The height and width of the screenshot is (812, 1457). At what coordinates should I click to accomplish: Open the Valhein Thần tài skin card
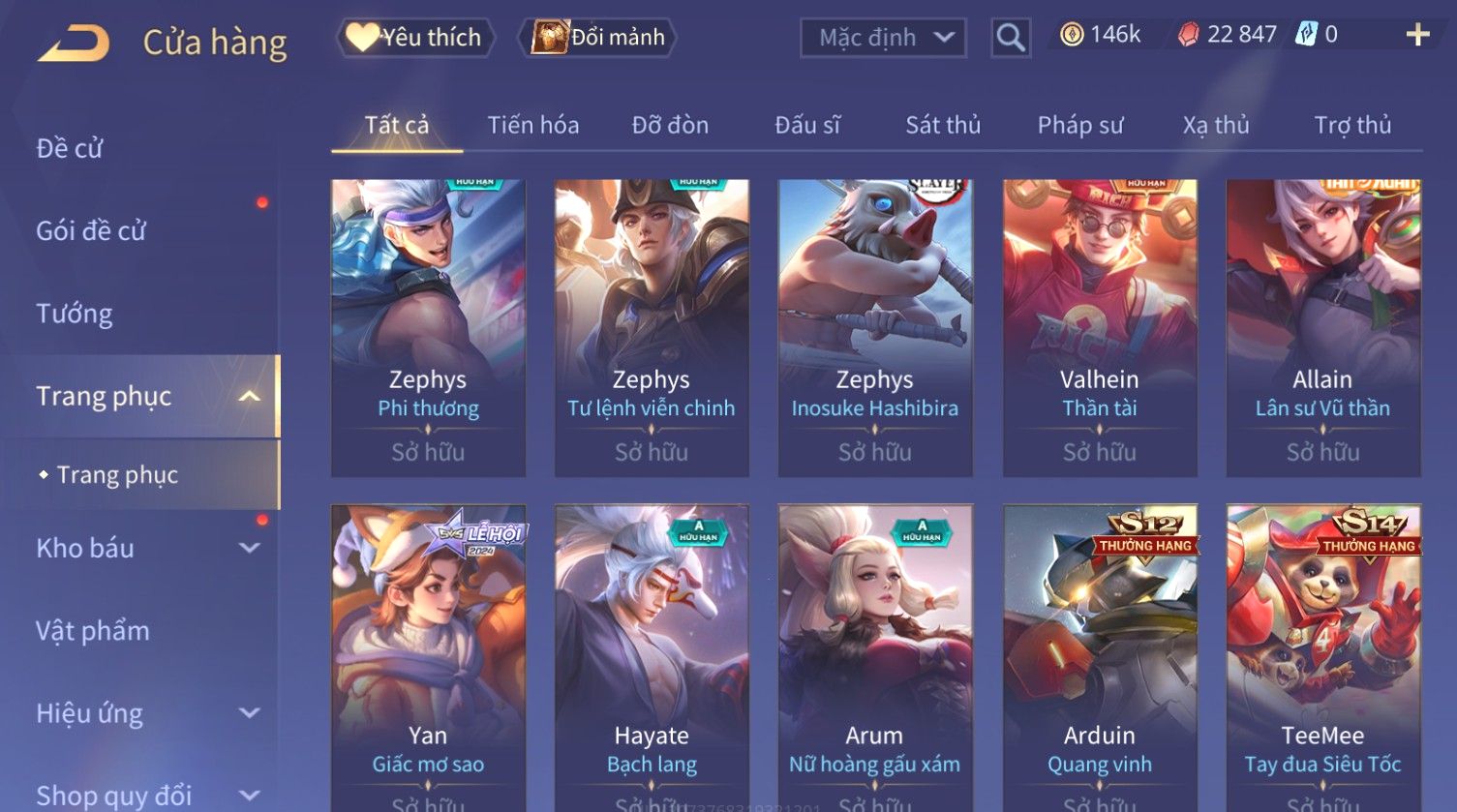pos(1100,328)
